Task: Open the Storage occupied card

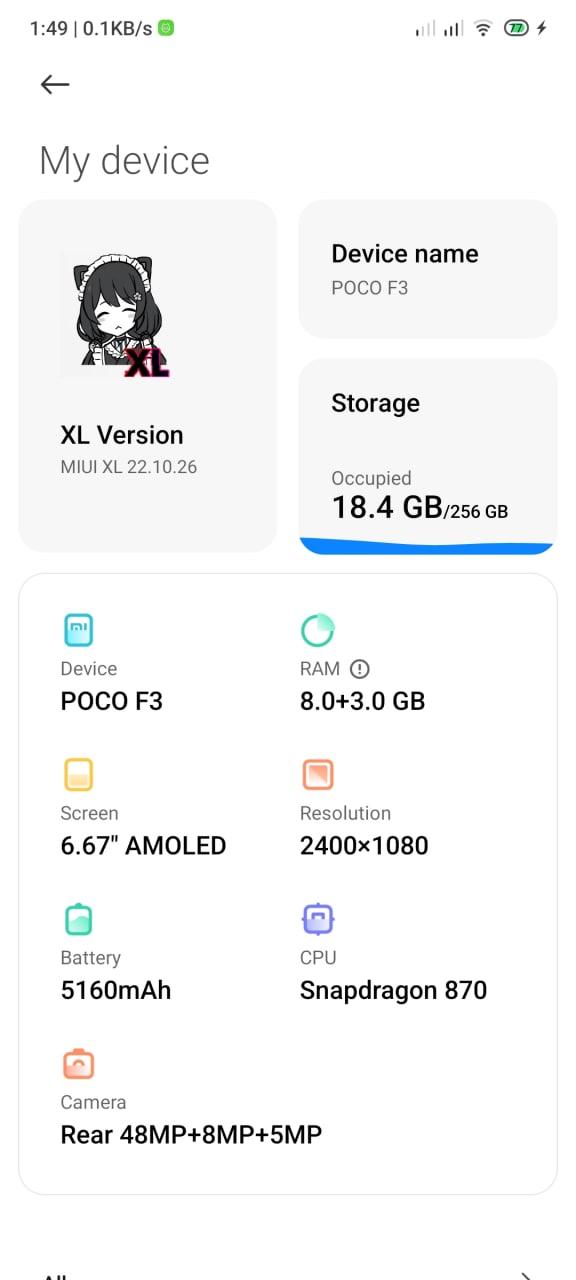Action: tap(428, 456)
